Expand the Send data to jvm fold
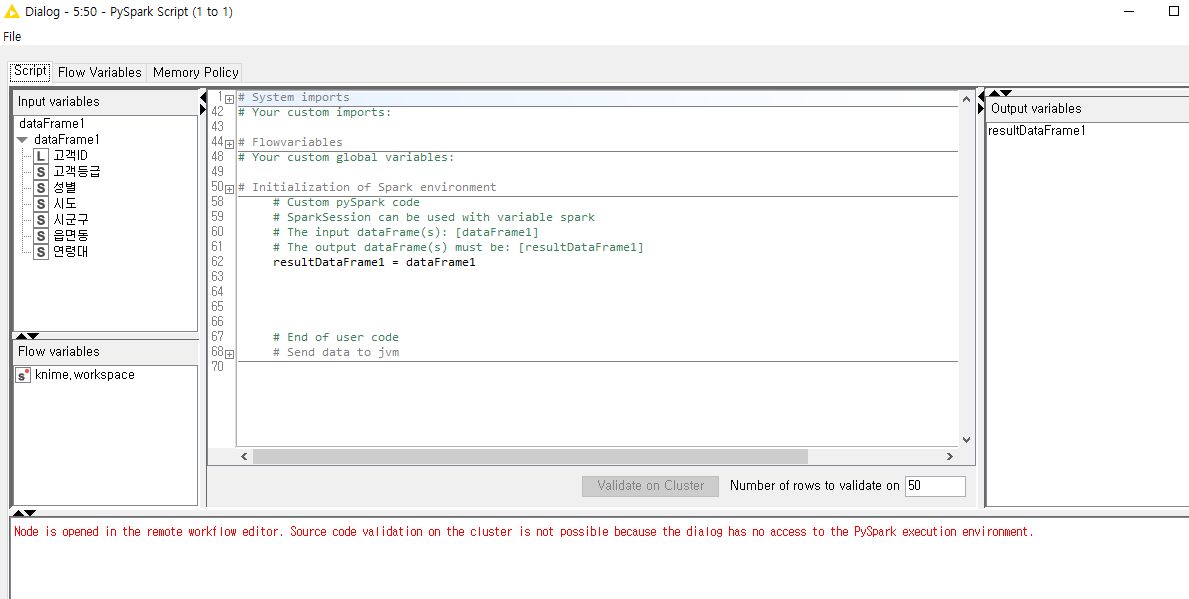The image size is (1189, 599). point(229,353)
